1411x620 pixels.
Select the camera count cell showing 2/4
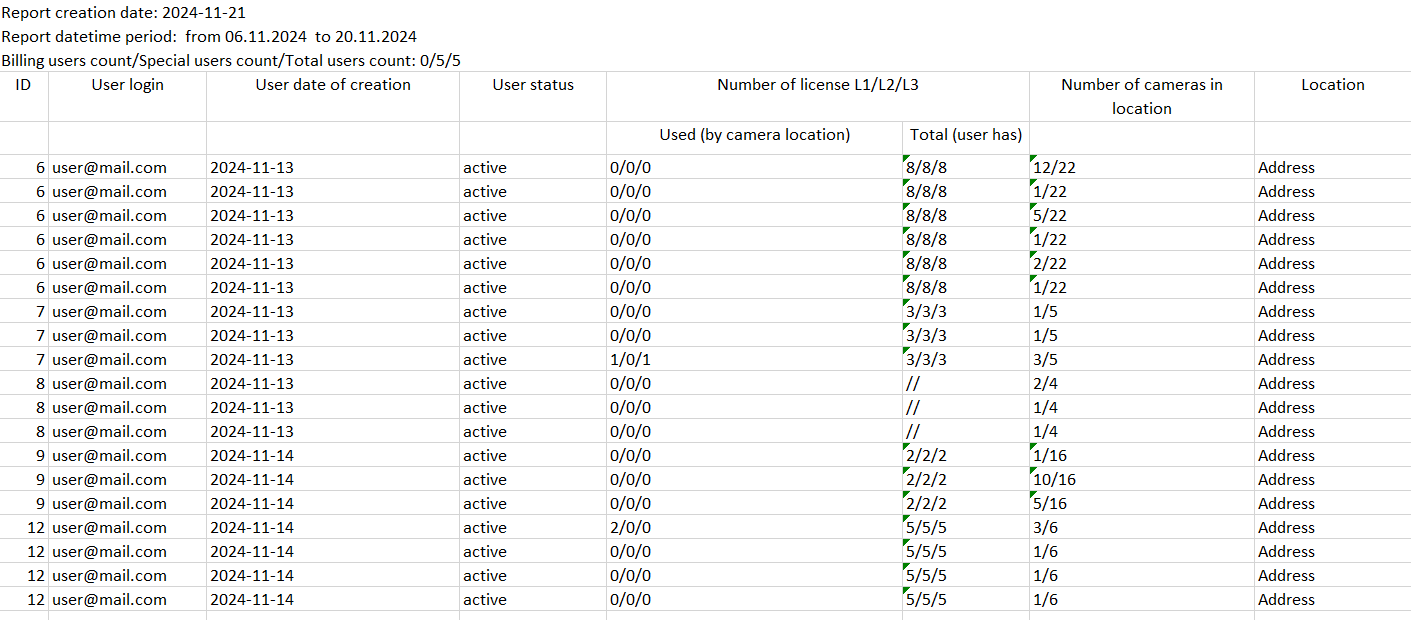1046,384
